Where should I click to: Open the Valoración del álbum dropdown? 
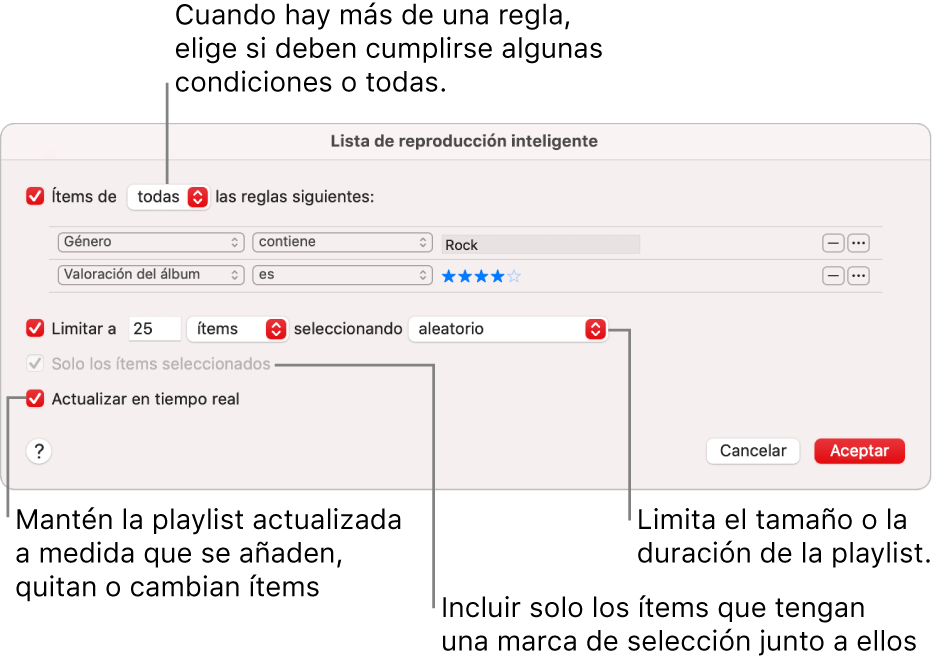pyautogui.click(x=150, y=275)
